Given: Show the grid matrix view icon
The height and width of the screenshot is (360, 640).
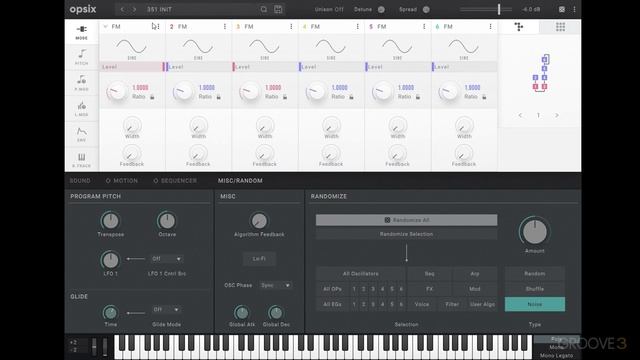Looking at the screenshot, I should (x=560, y=27).
